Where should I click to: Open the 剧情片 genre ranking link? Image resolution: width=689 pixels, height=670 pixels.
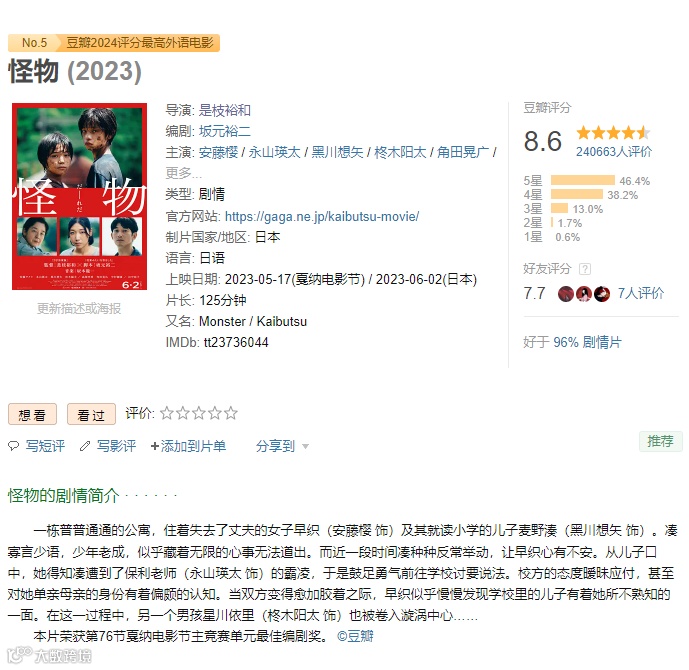point(602,342)
